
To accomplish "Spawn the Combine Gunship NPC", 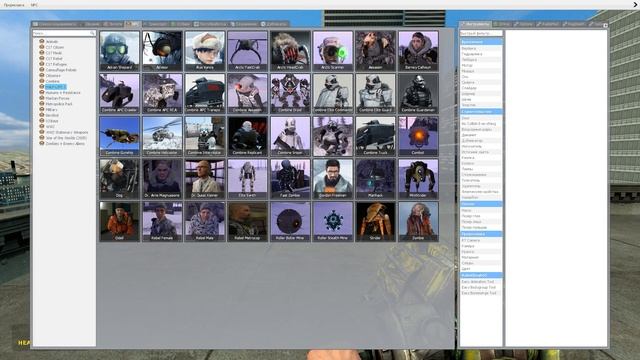I will click(x=120, y=136).
